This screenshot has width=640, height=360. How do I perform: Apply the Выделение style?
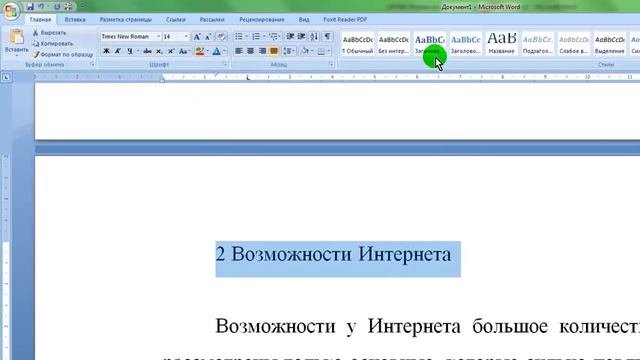pyautogui.click(x=609, y=44)
